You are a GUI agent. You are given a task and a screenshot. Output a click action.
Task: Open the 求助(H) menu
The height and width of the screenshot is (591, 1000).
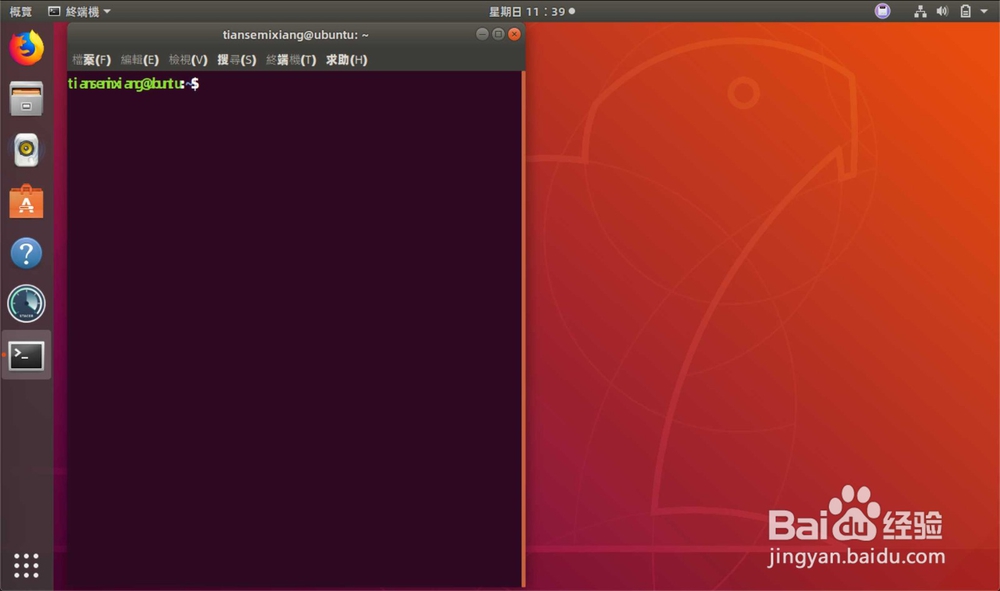coord(346,59)
